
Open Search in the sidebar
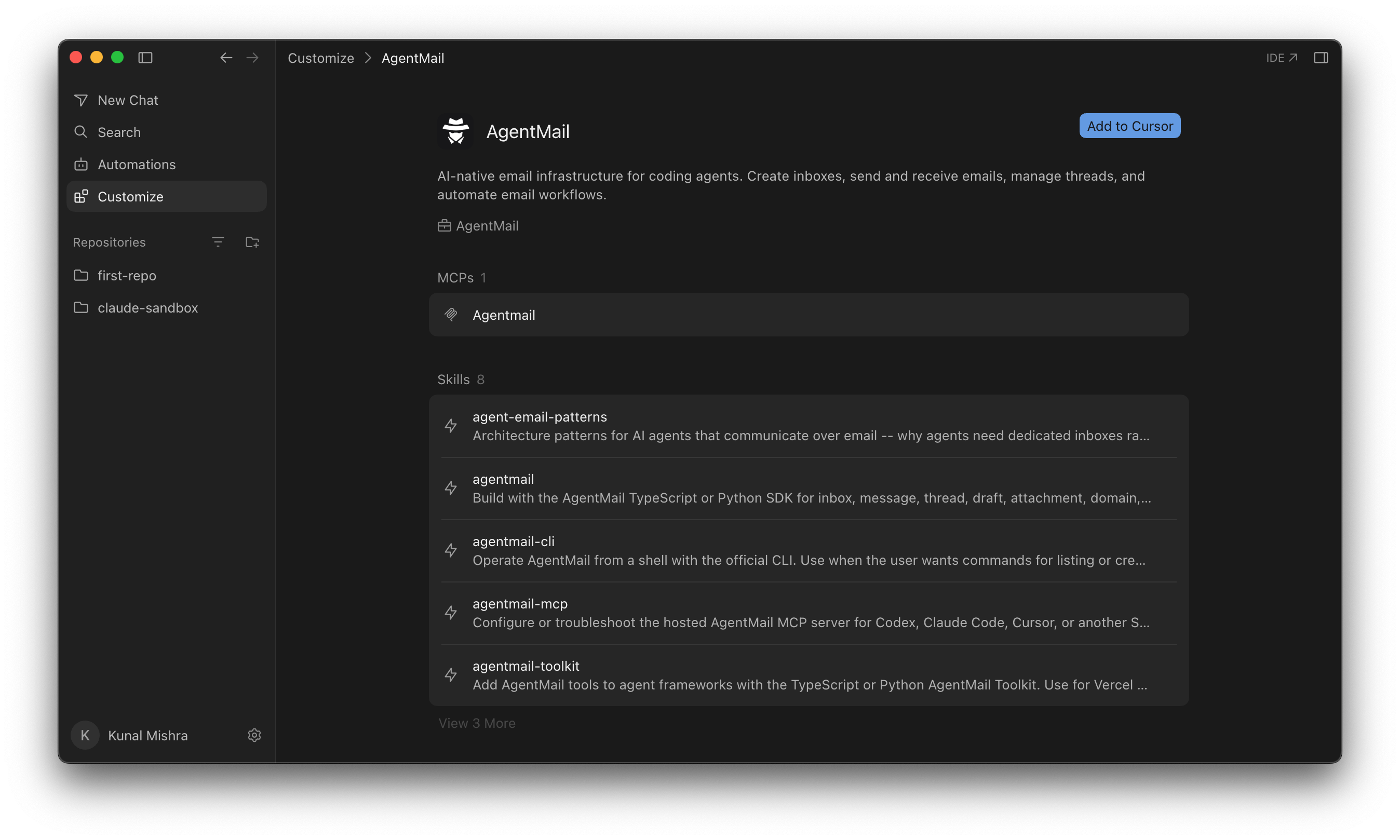click(167, 132)
